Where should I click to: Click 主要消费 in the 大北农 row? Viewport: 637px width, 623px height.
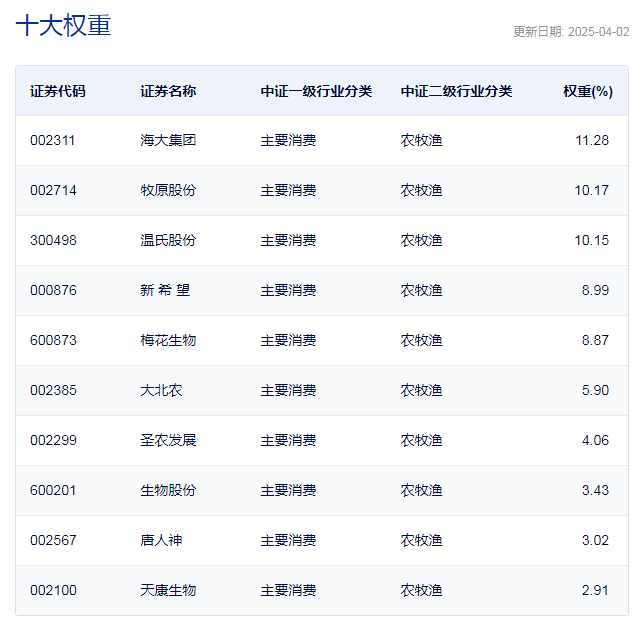(x=288, y=390)
